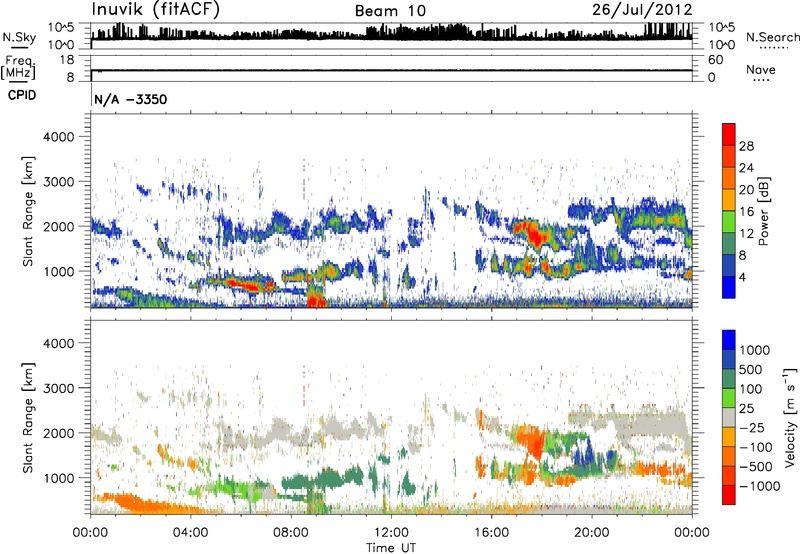Select the velocity colorbar "500" label
800x554 pixels.
click(x=753, y=370)
